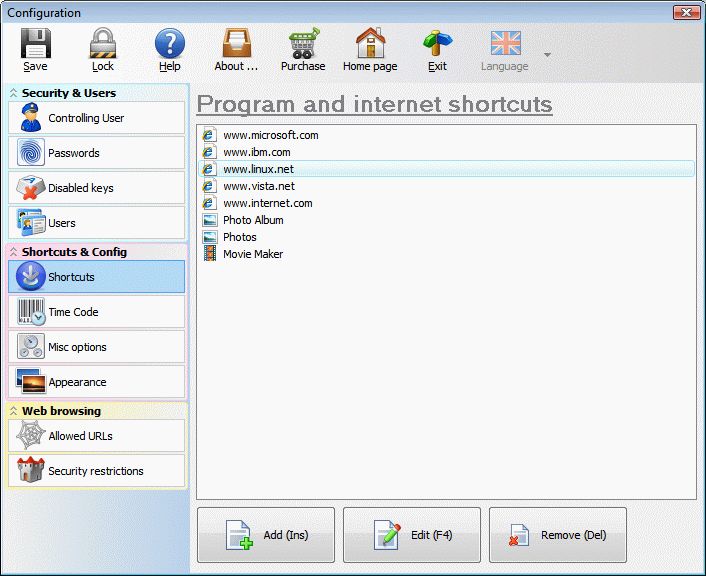
Task: Open the Users page
Action: [96, 222]
